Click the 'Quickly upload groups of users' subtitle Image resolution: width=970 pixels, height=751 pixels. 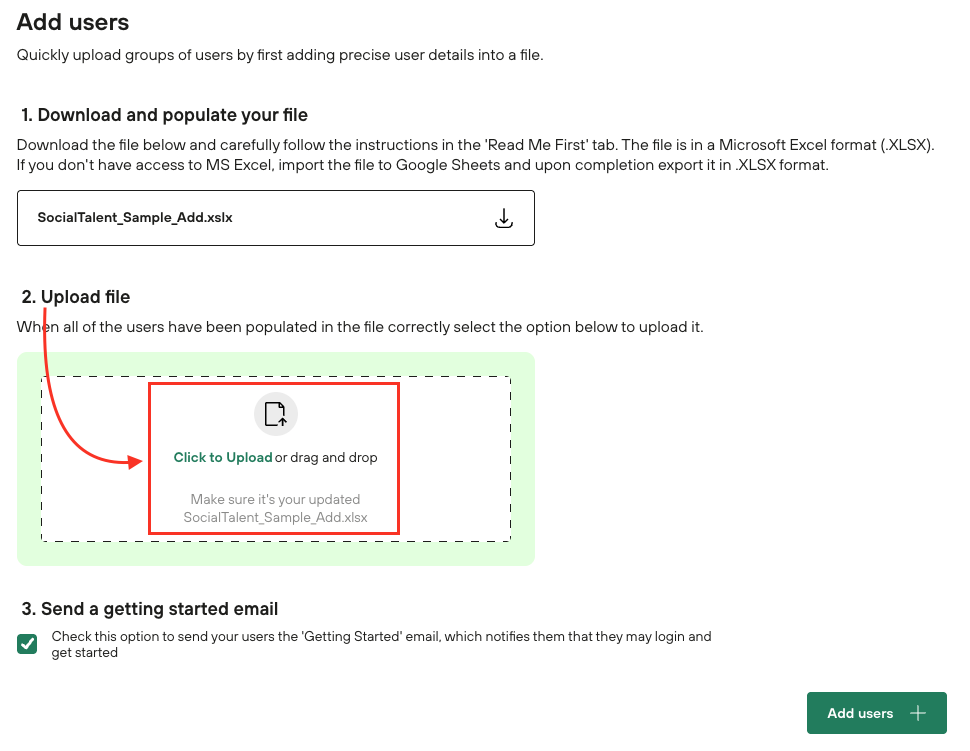click(x=279, y=55)
